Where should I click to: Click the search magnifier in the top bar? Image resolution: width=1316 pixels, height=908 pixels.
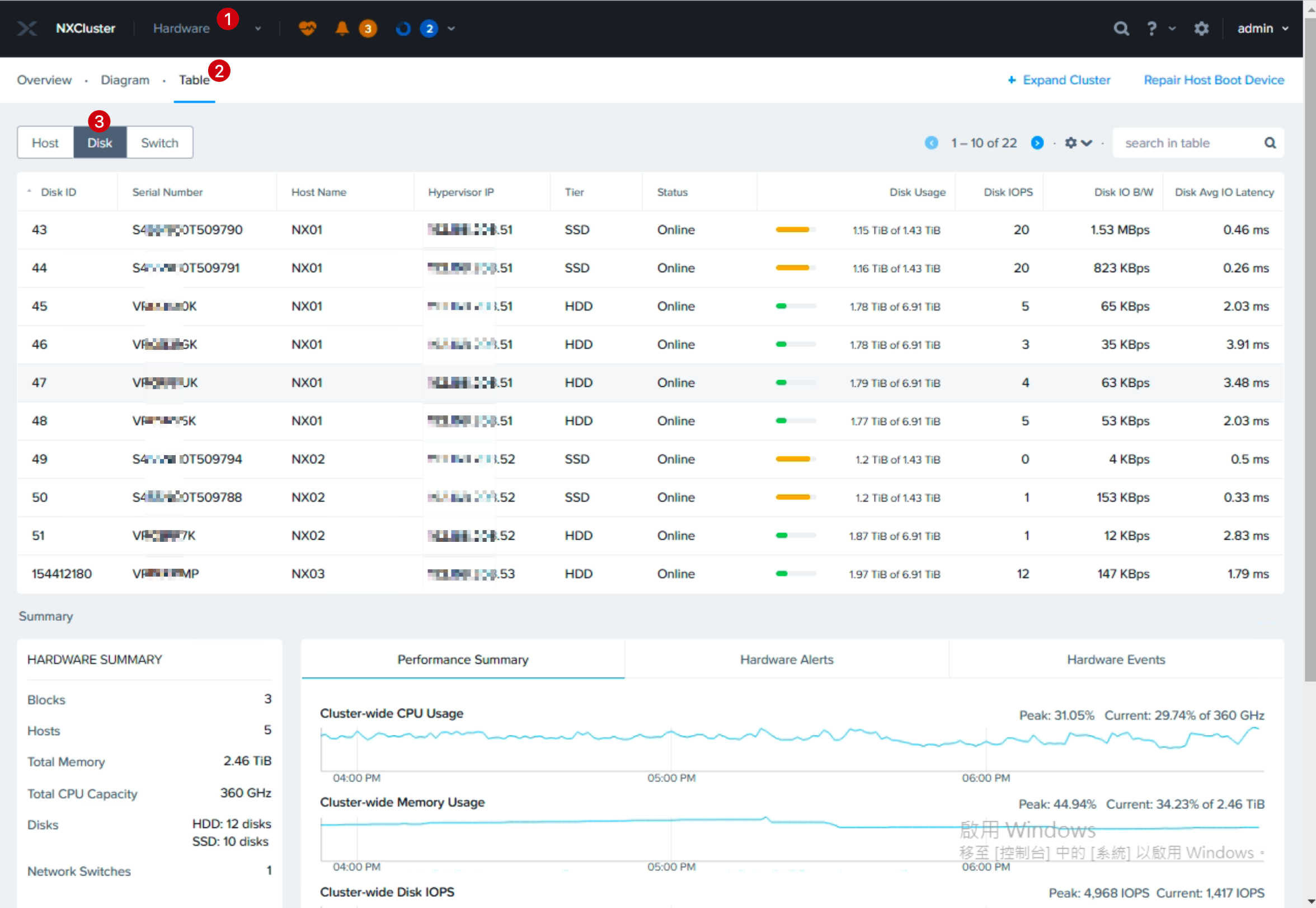[x=1121, y=29]
